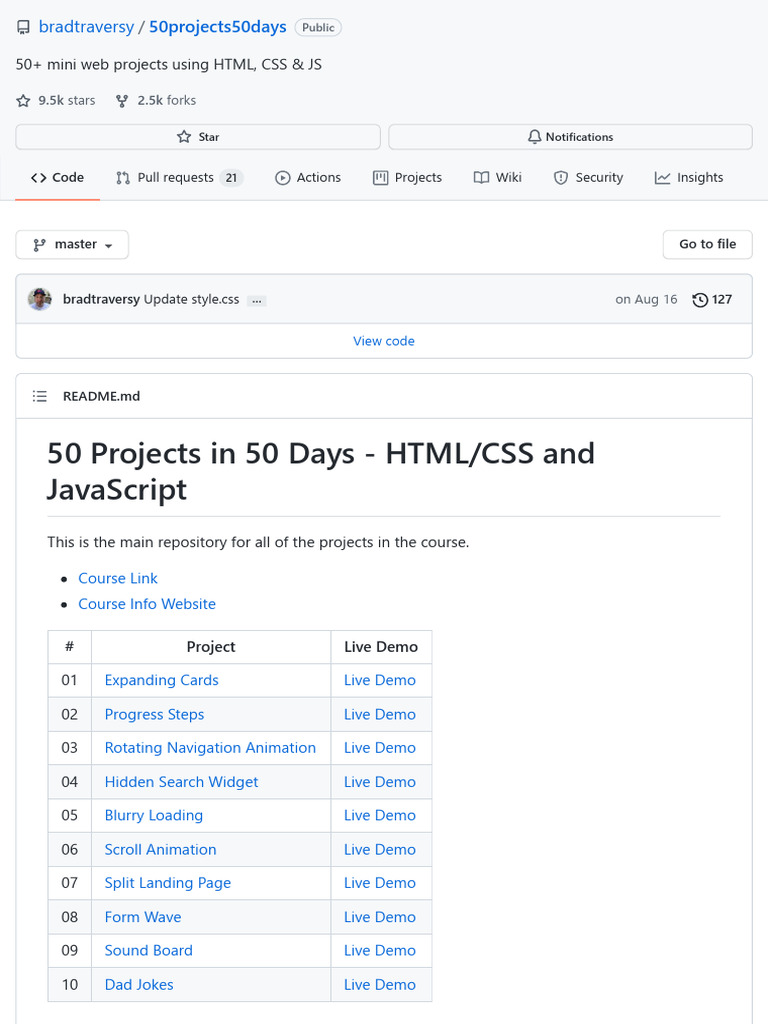
Task: Open the master branch dropdown
Action: [x=72, y=244]
